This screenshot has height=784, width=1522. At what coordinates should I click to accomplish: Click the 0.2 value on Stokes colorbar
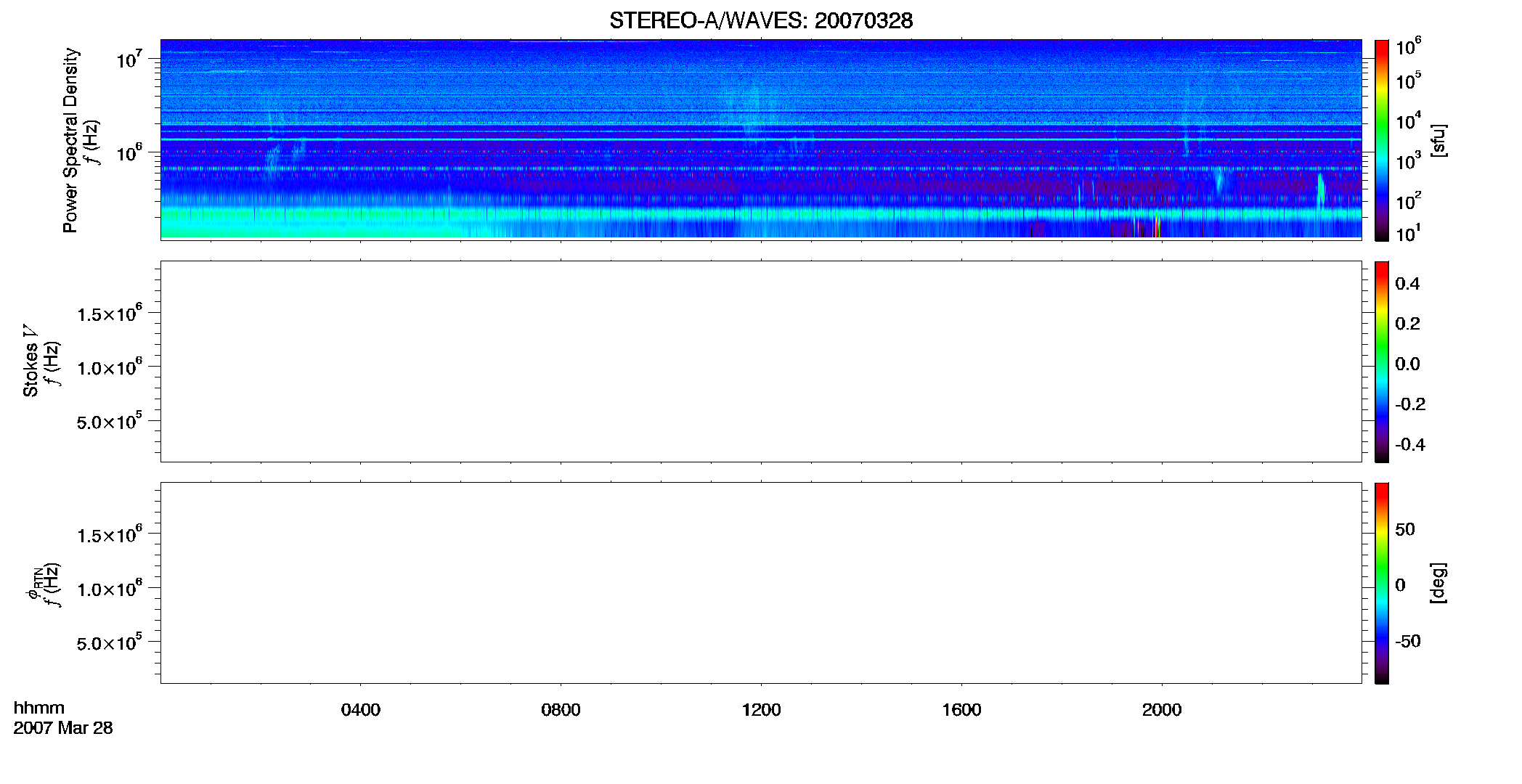point(1407,324)
